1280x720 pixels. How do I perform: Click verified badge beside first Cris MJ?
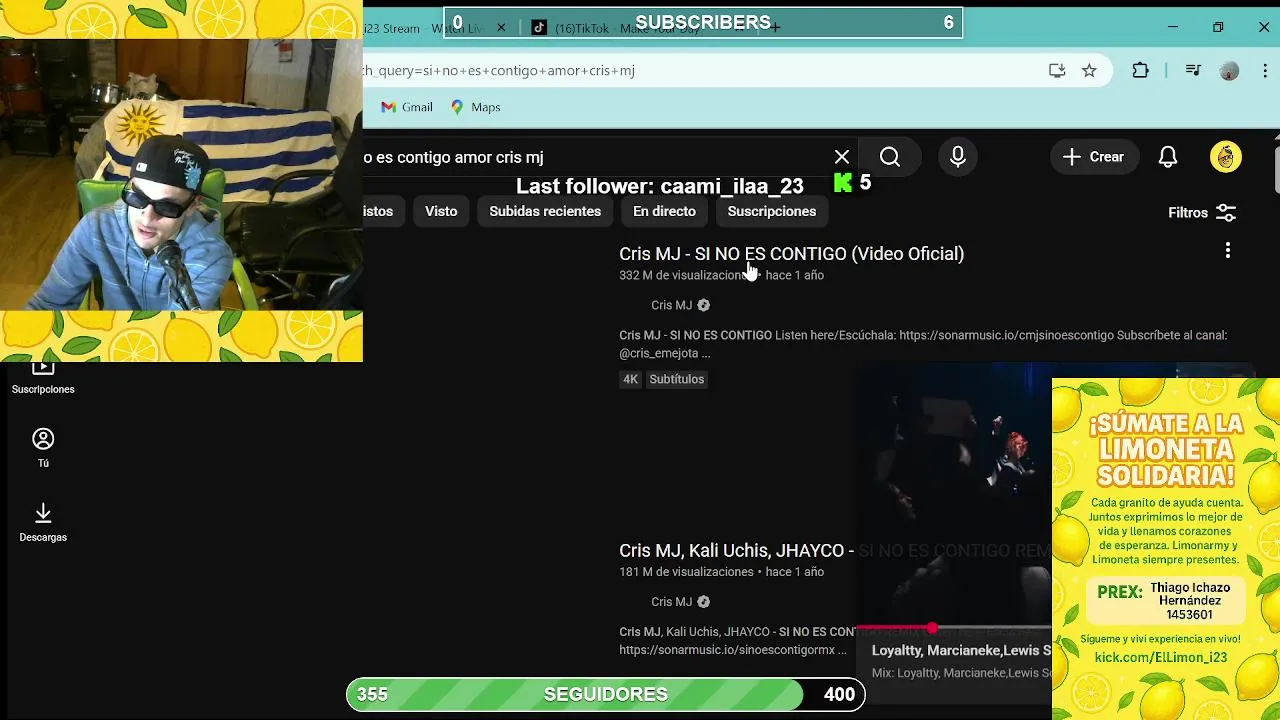703,305
